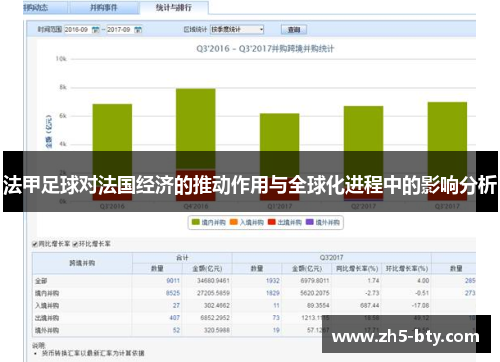This screenshot has width=500, height=362.
Task: Click the chart title Q3'2016 - Q3'2017并购跨境并购统计
Action: pyautogui.click(x=265, y=49)
